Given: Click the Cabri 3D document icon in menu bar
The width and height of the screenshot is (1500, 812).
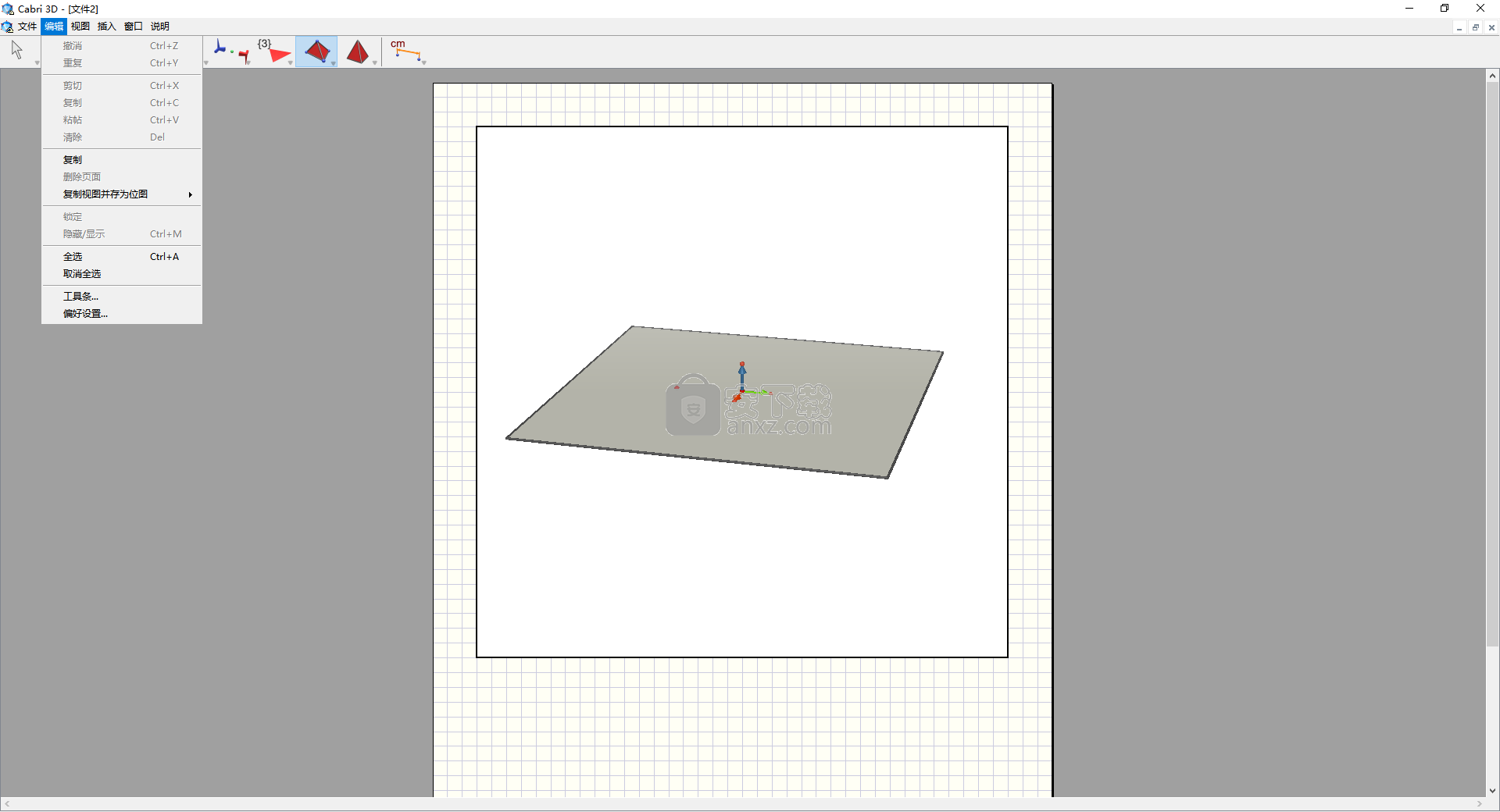Looking at the screenshot, I should [7, 27].
